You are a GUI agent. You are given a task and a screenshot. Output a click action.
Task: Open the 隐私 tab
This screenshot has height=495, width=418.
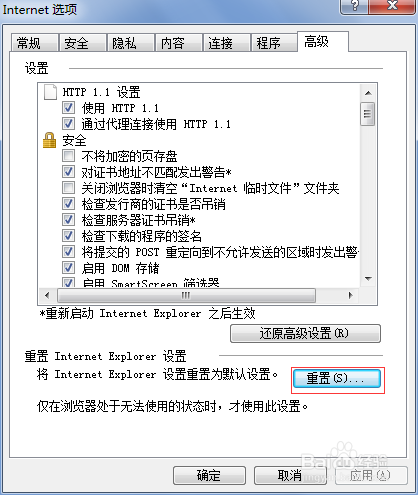131,43
